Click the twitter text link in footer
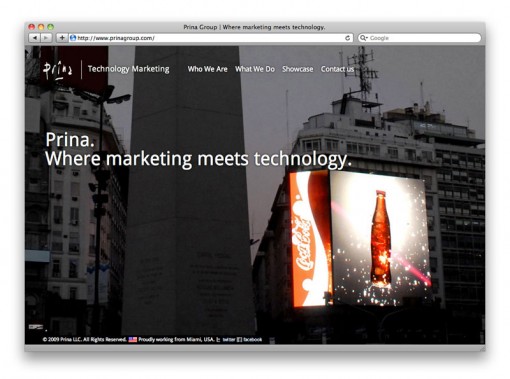This screenshot has height=379, width=510. point(229,340)
